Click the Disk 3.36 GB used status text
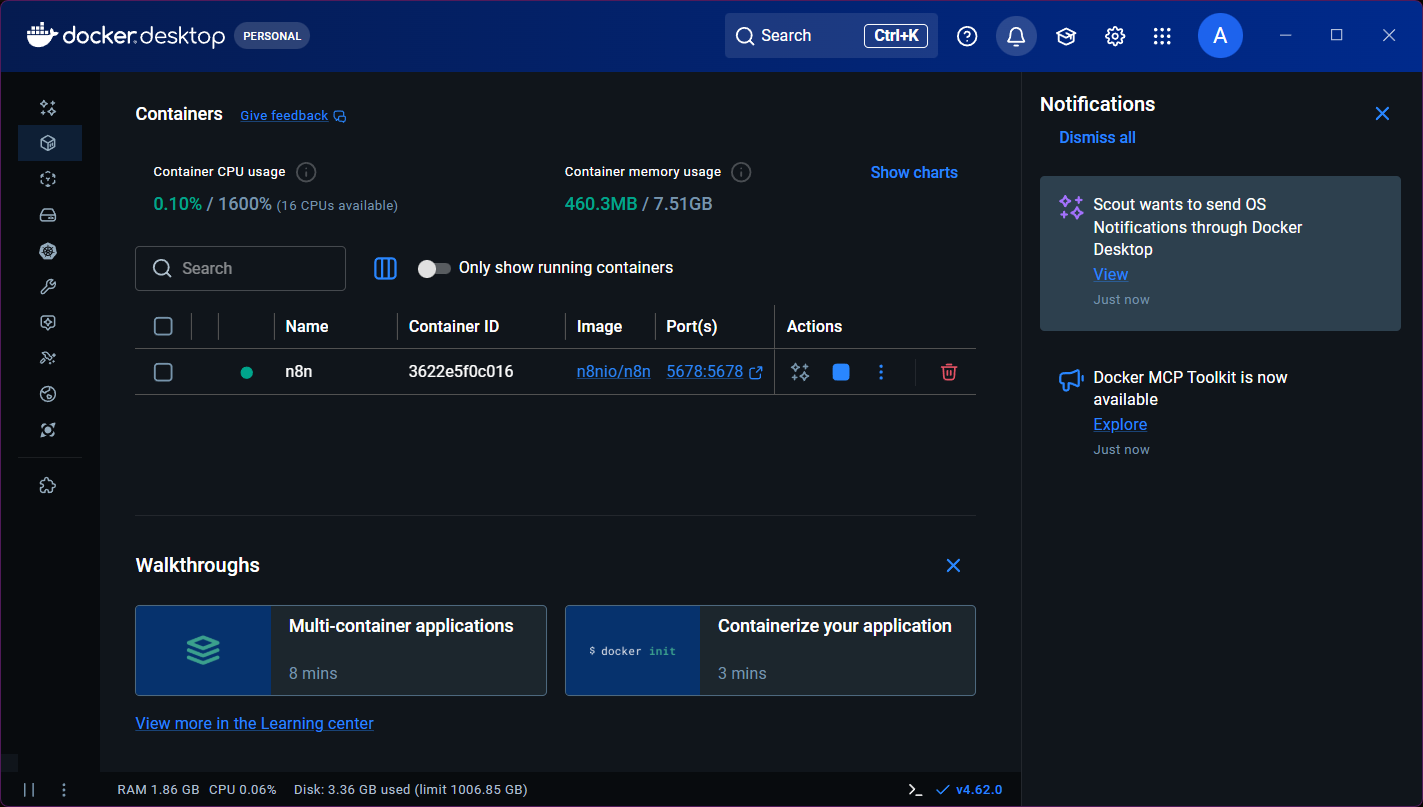The width and height of the screenshot is (1423, 807). pos(410,790)
